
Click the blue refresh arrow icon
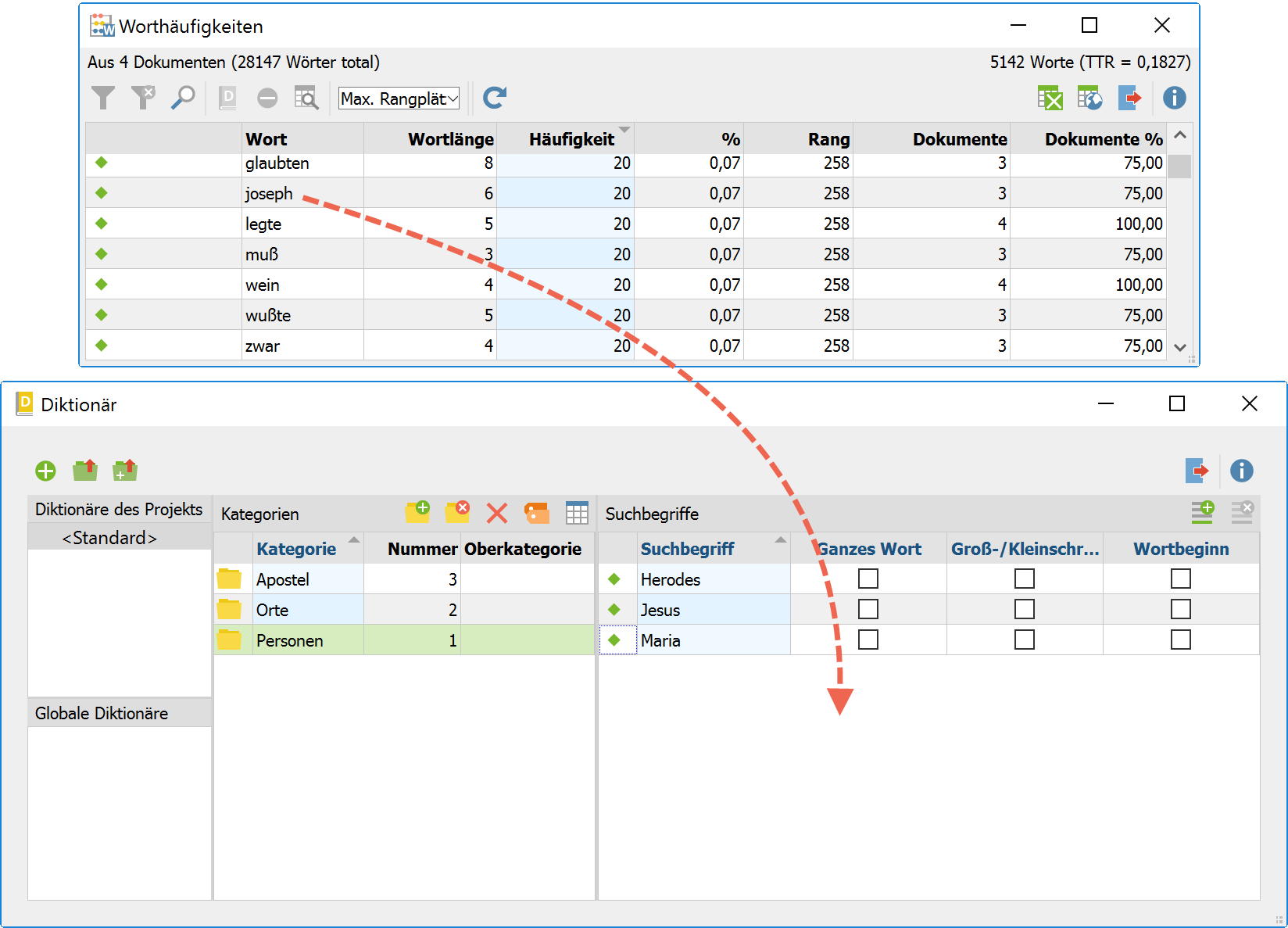(x=495, y=98)
